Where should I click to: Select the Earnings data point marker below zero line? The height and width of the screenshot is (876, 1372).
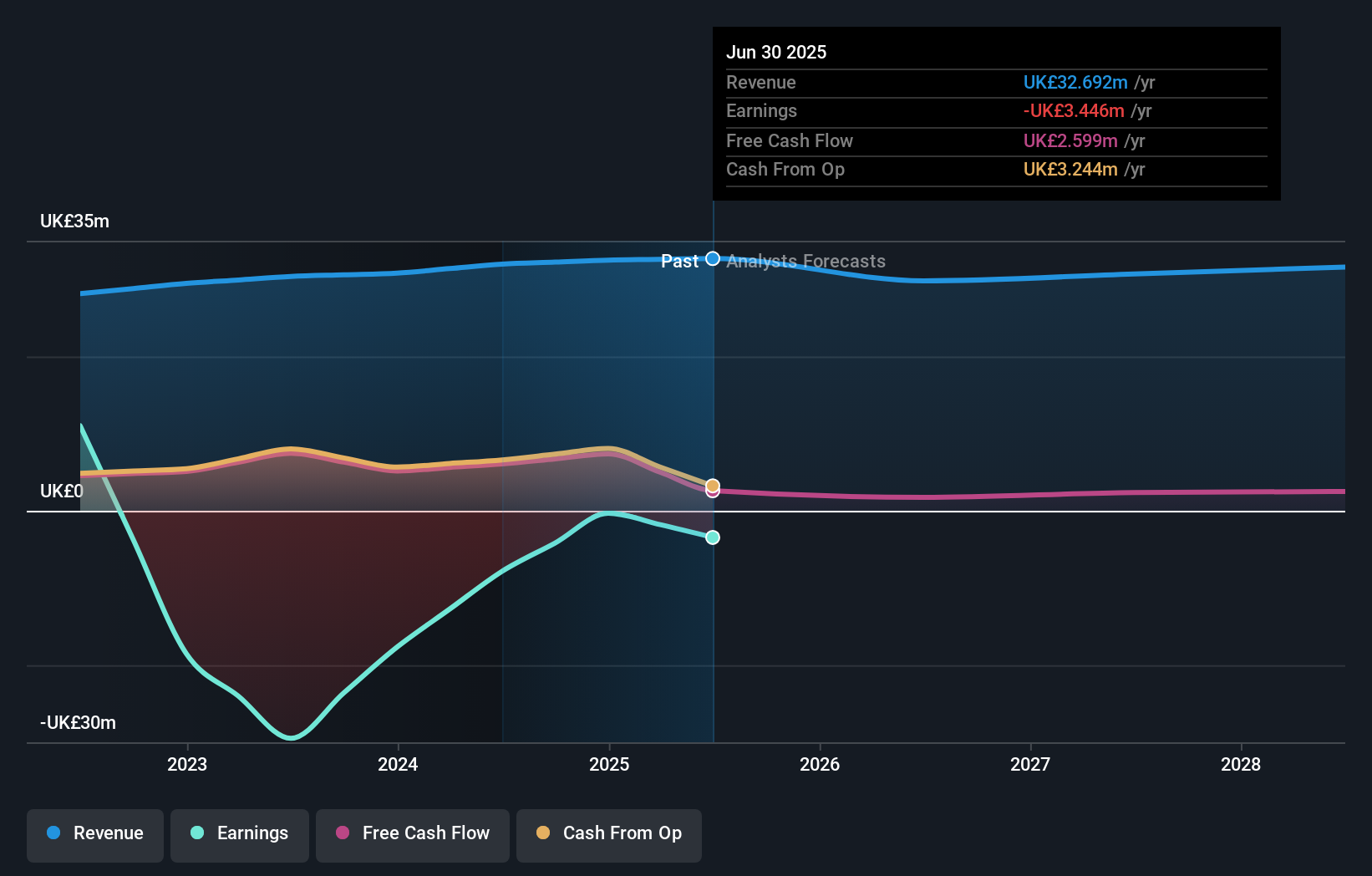pos(712,537)
